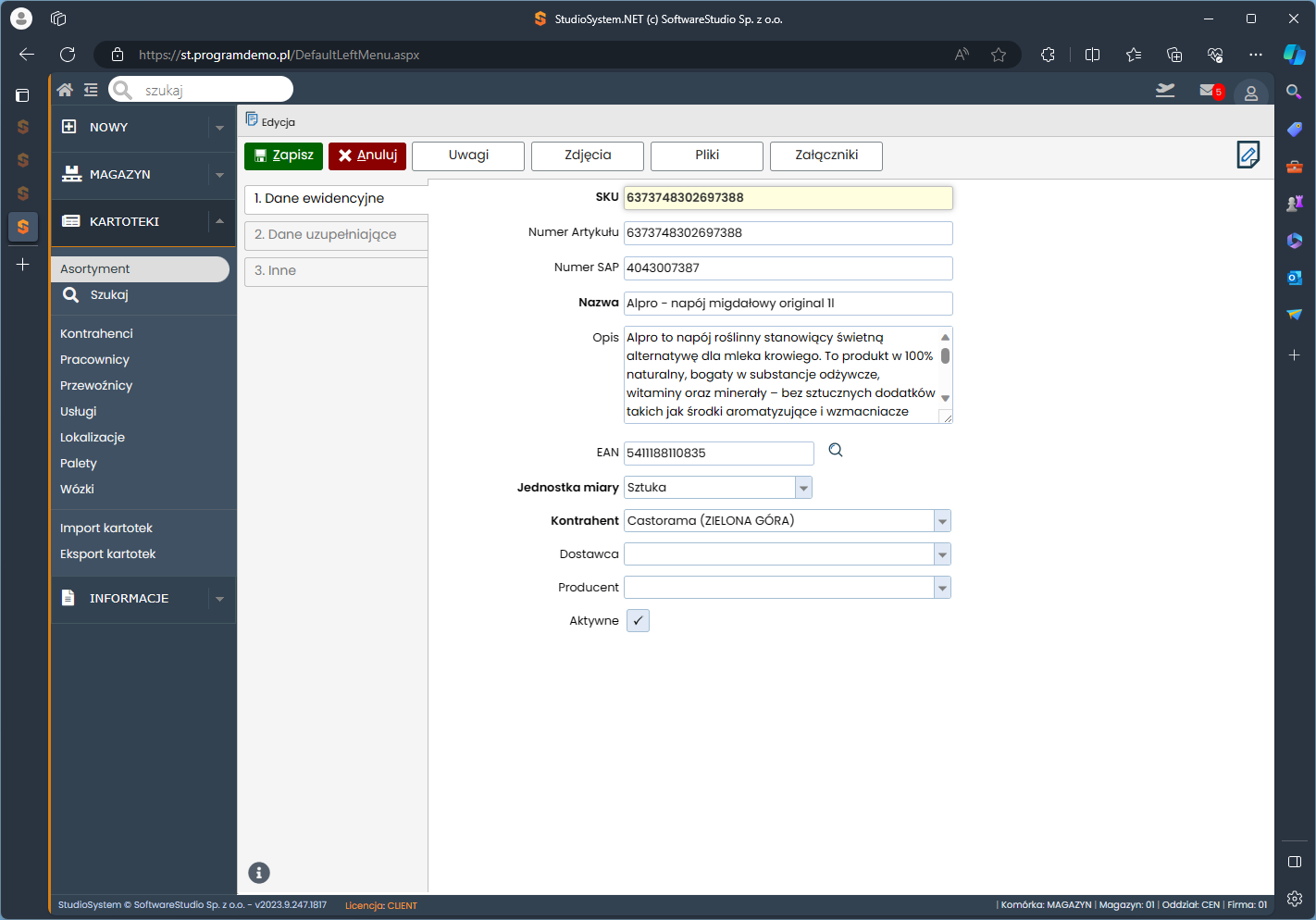Select tab 1. Dane ewidencyjne
The height and width of the screenshot is (920, 1316).
click(x=336, y=199)
